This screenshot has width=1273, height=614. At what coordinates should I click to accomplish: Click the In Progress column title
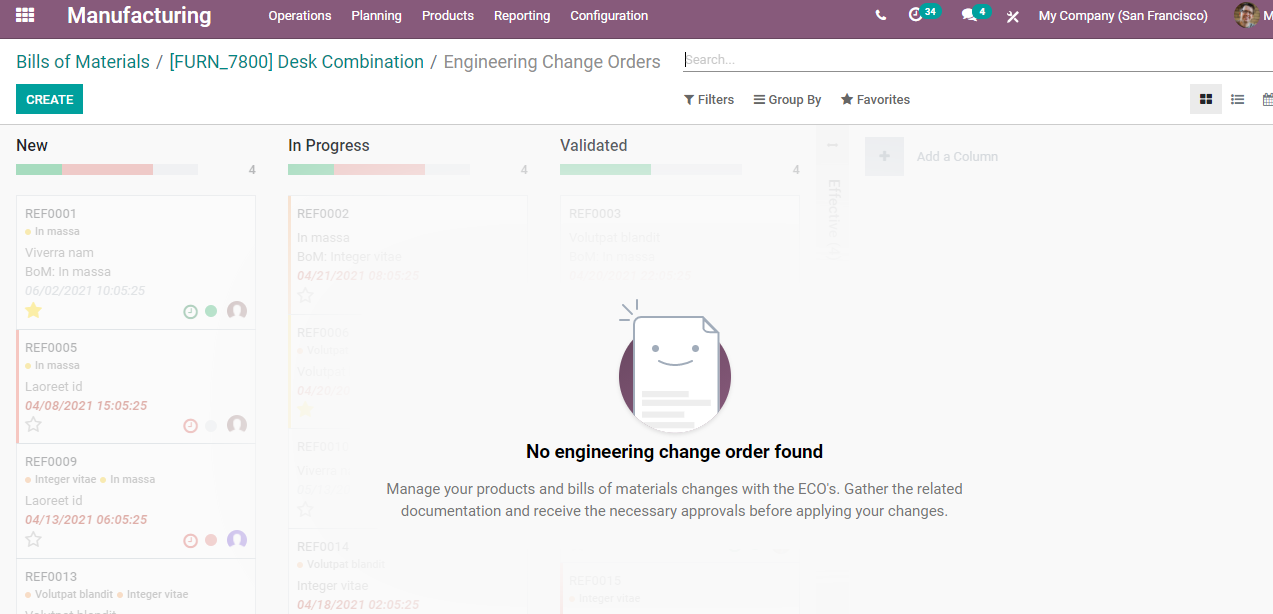coord(329,145)
